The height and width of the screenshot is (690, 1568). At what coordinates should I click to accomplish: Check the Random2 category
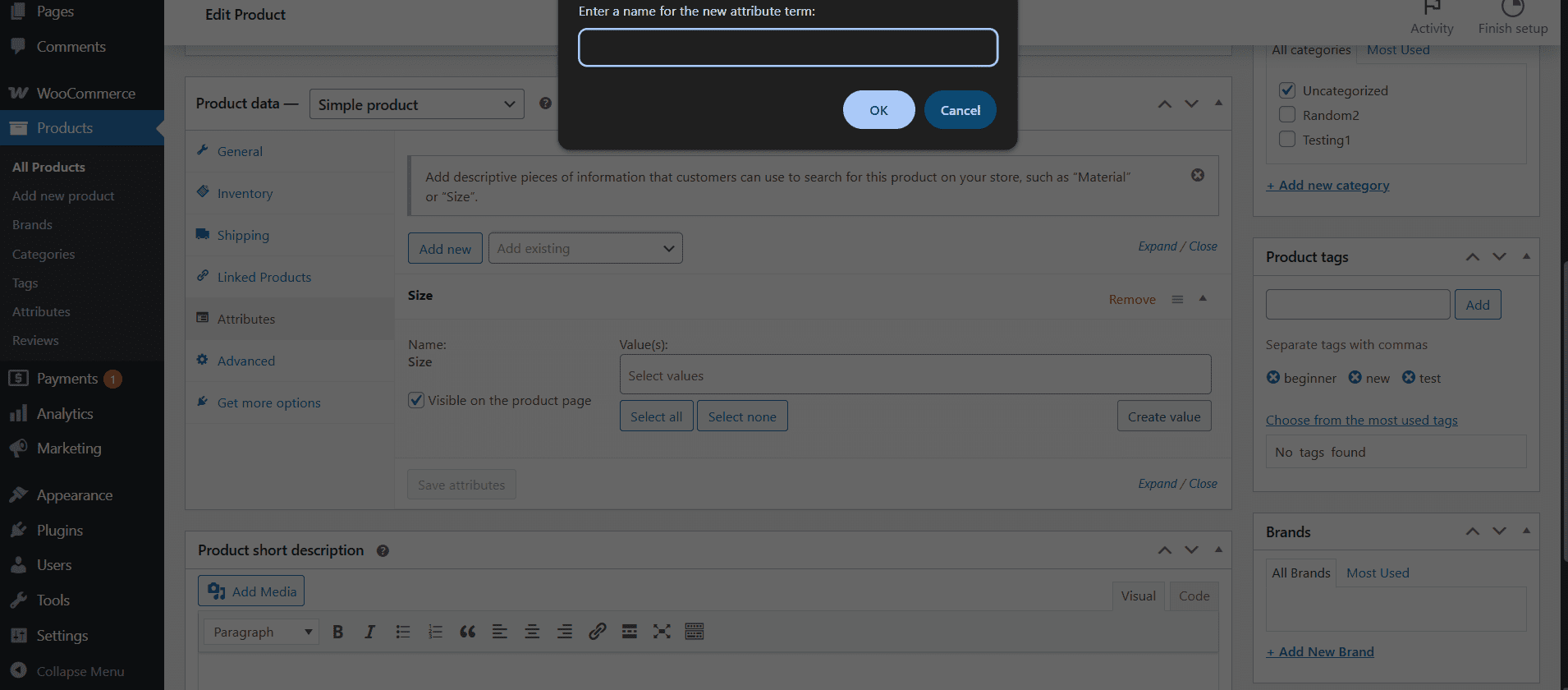1287,115
